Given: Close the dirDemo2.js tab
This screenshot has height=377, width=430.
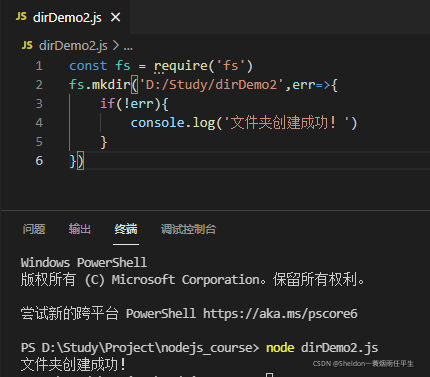Looking at the screenshot, I should pyautogui.click(x=115, y=17).
